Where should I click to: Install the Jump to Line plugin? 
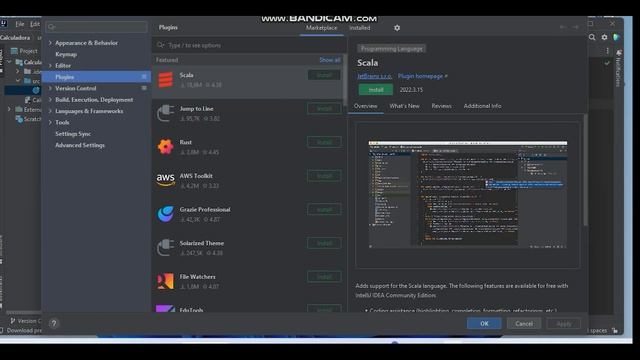pos(324,109)
